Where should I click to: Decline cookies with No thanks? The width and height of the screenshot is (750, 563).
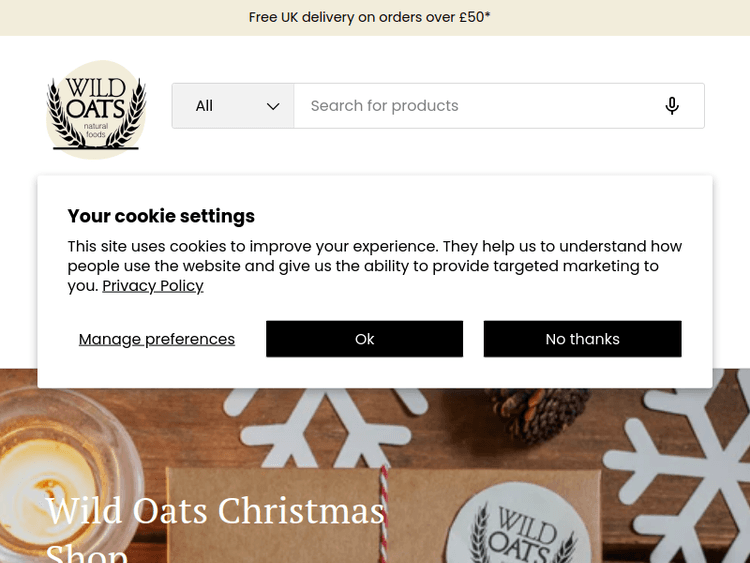pyautogui.click(x=582, y=339)
